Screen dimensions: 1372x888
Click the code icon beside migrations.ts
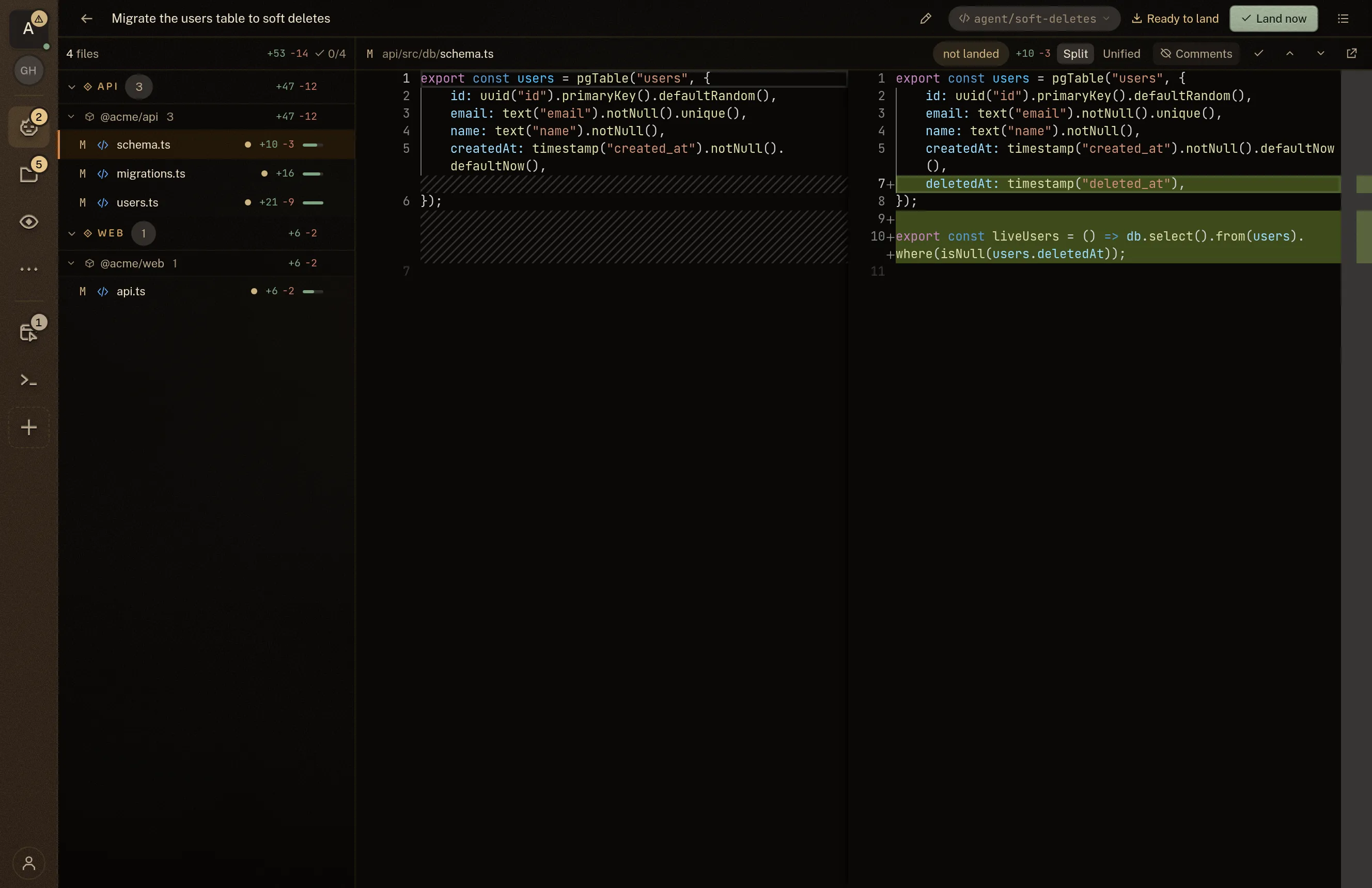click(x=103, y=174)
